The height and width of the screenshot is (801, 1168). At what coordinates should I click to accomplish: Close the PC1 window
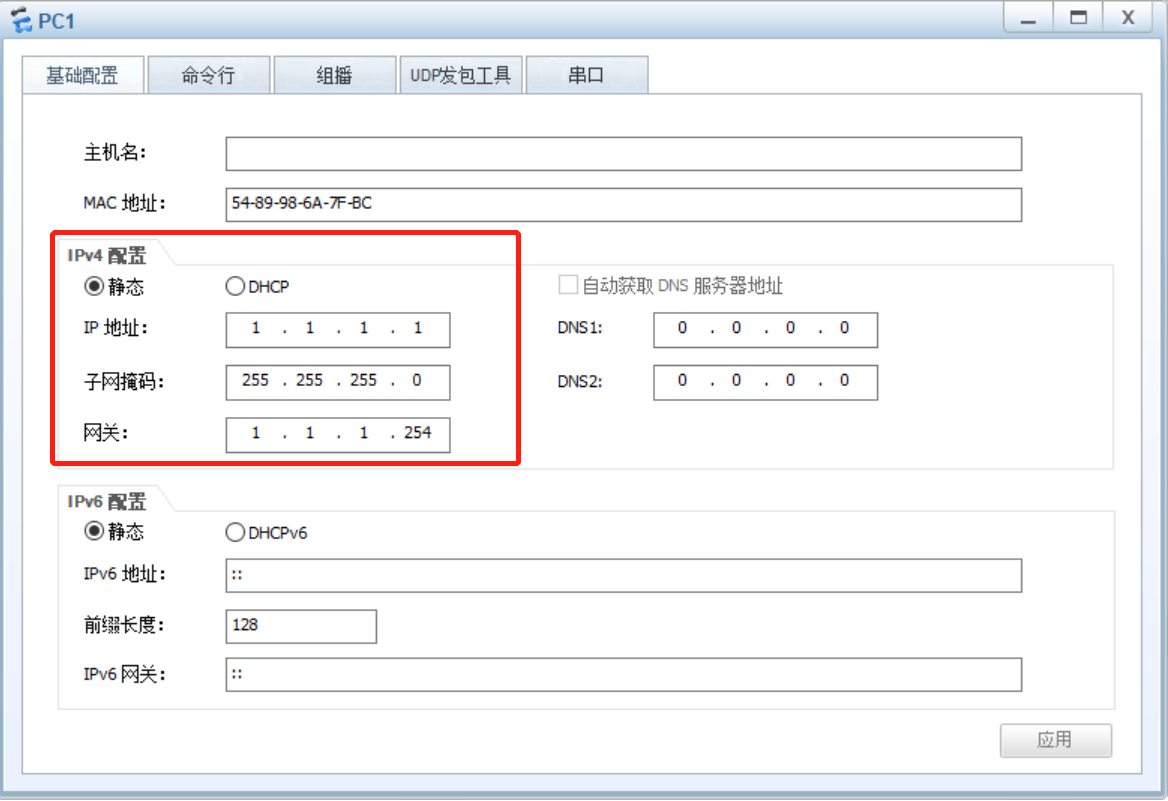coord(1128,18)
